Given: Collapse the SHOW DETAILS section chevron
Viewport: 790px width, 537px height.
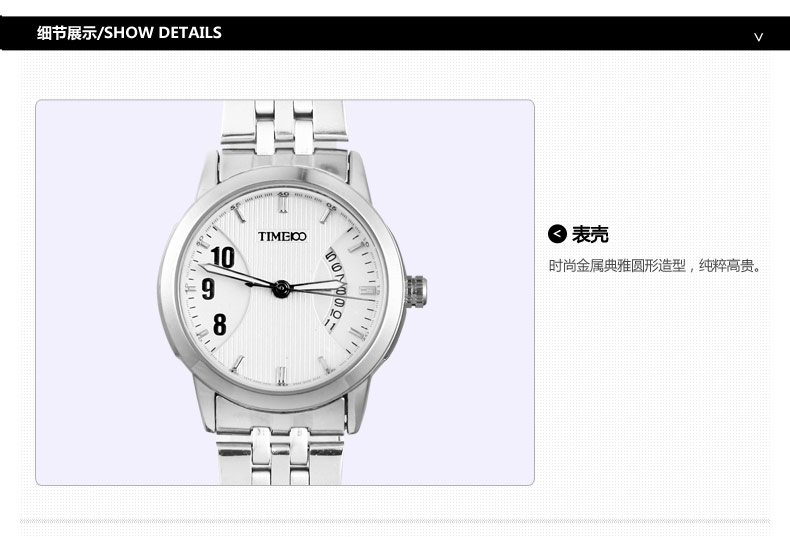Looking at the screenshot, I should 758,37.
